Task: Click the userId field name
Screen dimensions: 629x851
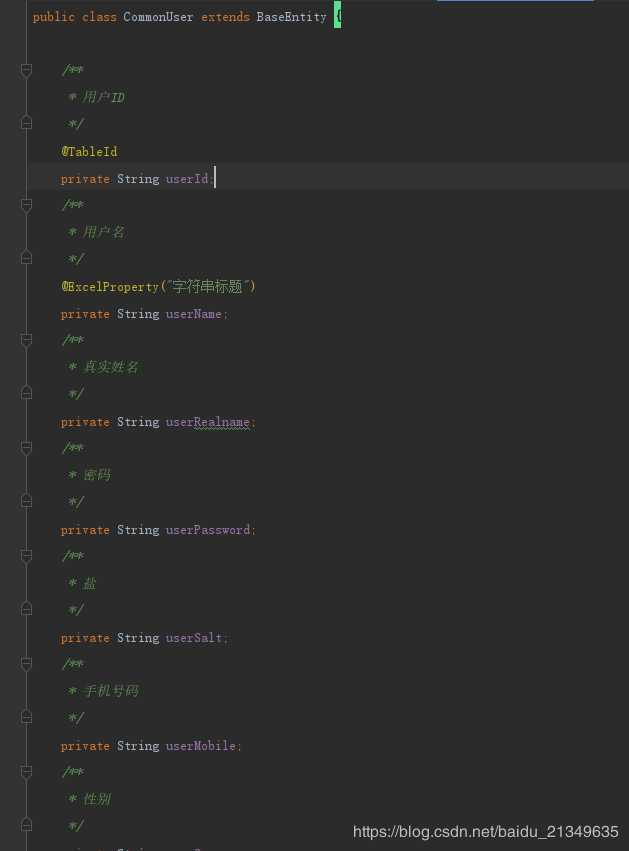Action: pyautogui.click(x=187, y=179)
